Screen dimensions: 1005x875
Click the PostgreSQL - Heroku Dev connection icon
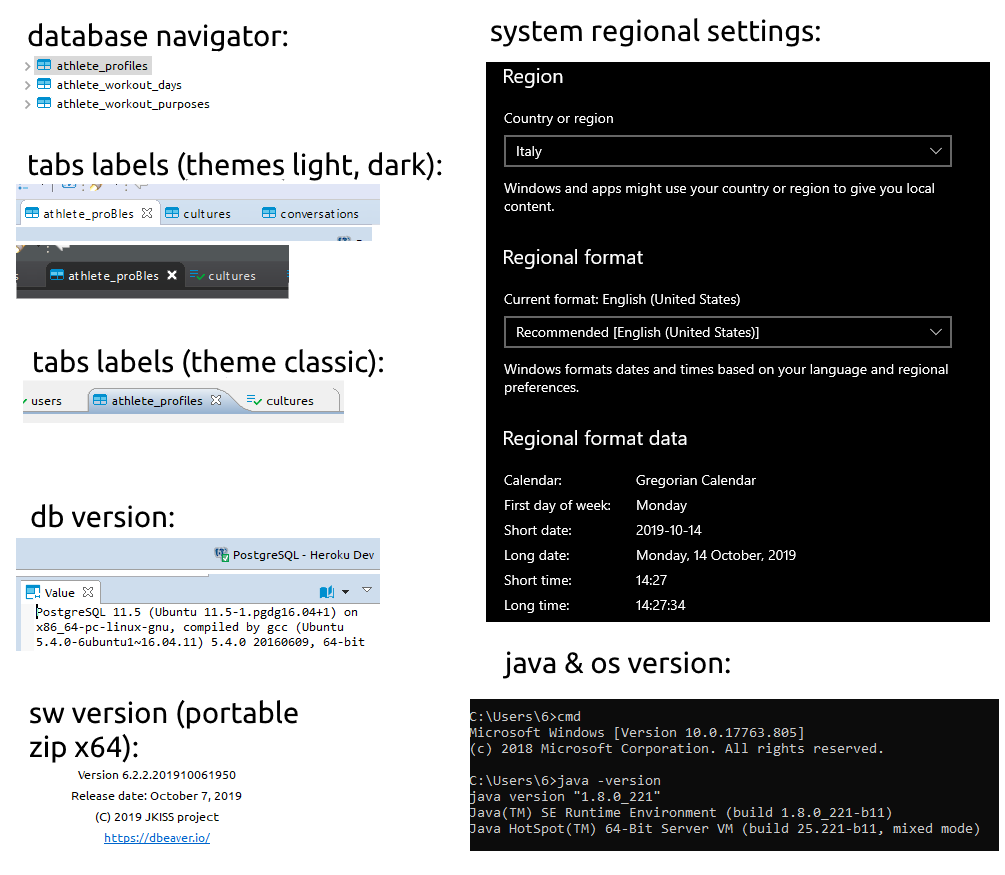pos(222,554)
